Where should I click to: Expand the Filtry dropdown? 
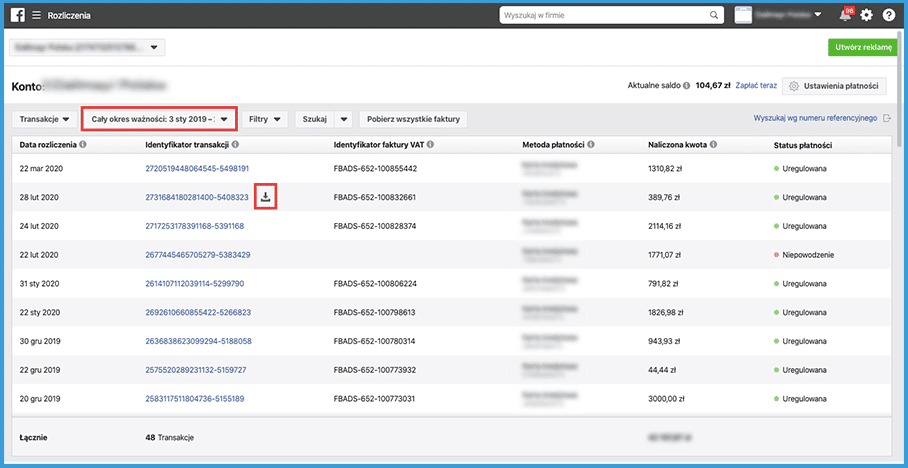[x=265, y=119]
